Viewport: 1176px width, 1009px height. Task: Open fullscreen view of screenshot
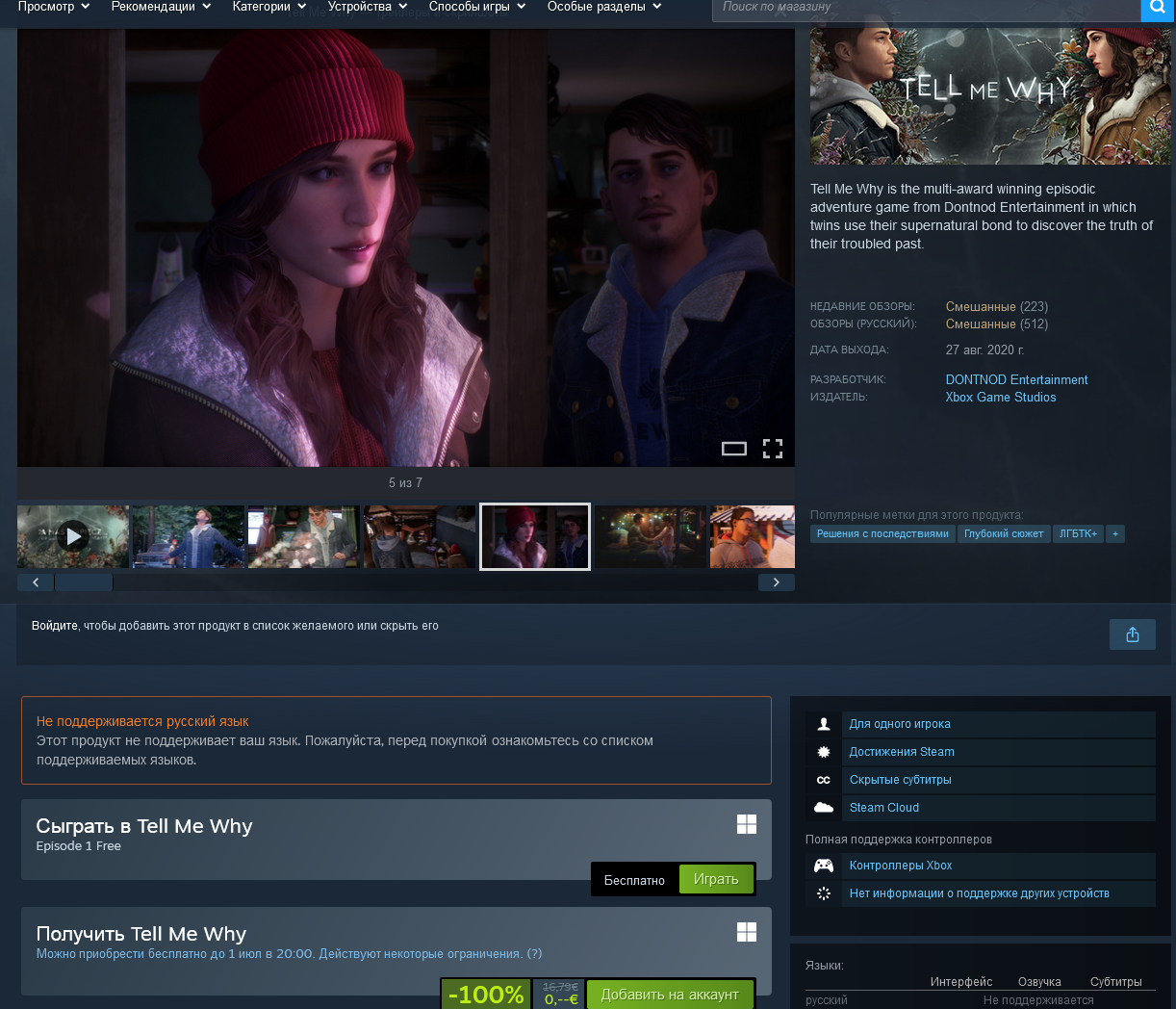pyautogui.click(x=773, y=449)
